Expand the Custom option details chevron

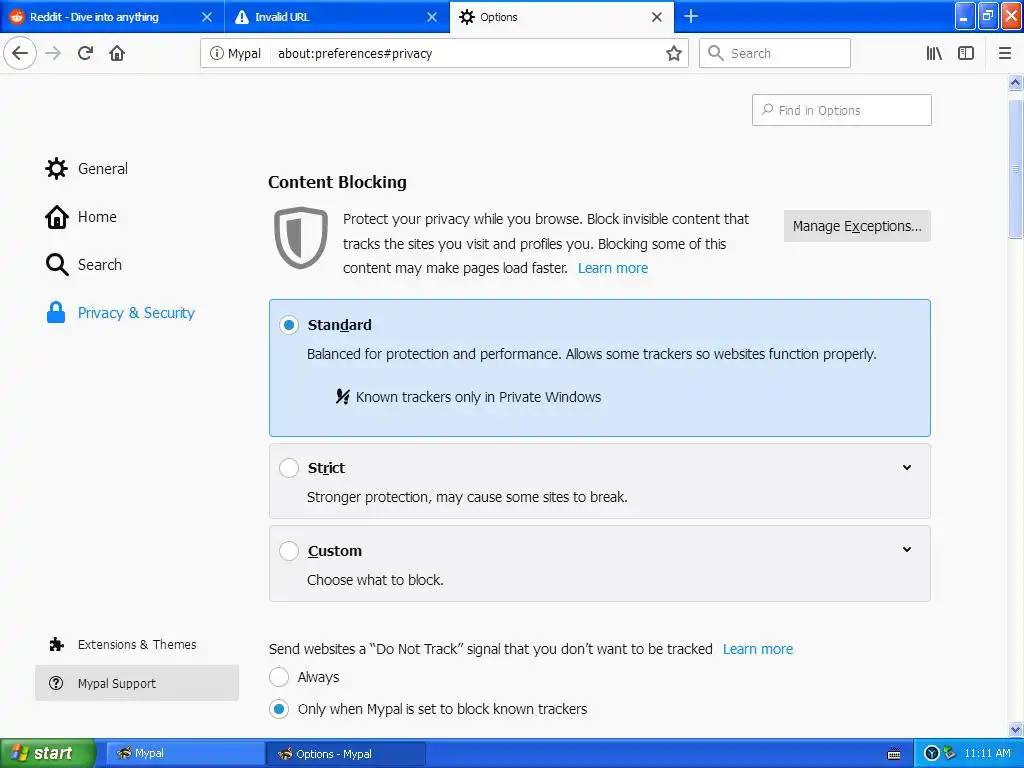tap(906, 550)
